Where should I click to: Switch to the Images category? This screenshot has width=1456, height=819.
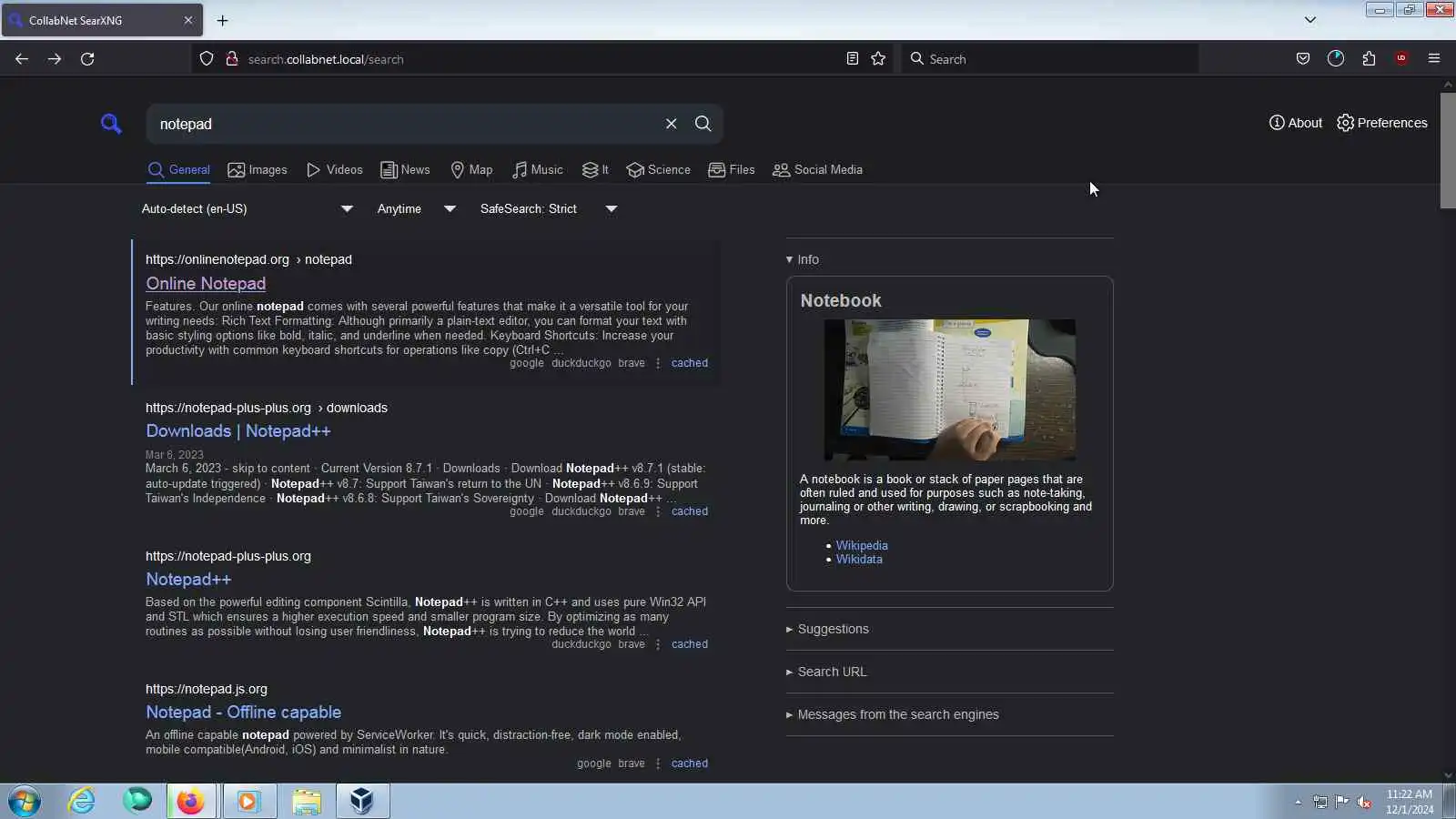(258, 170)
